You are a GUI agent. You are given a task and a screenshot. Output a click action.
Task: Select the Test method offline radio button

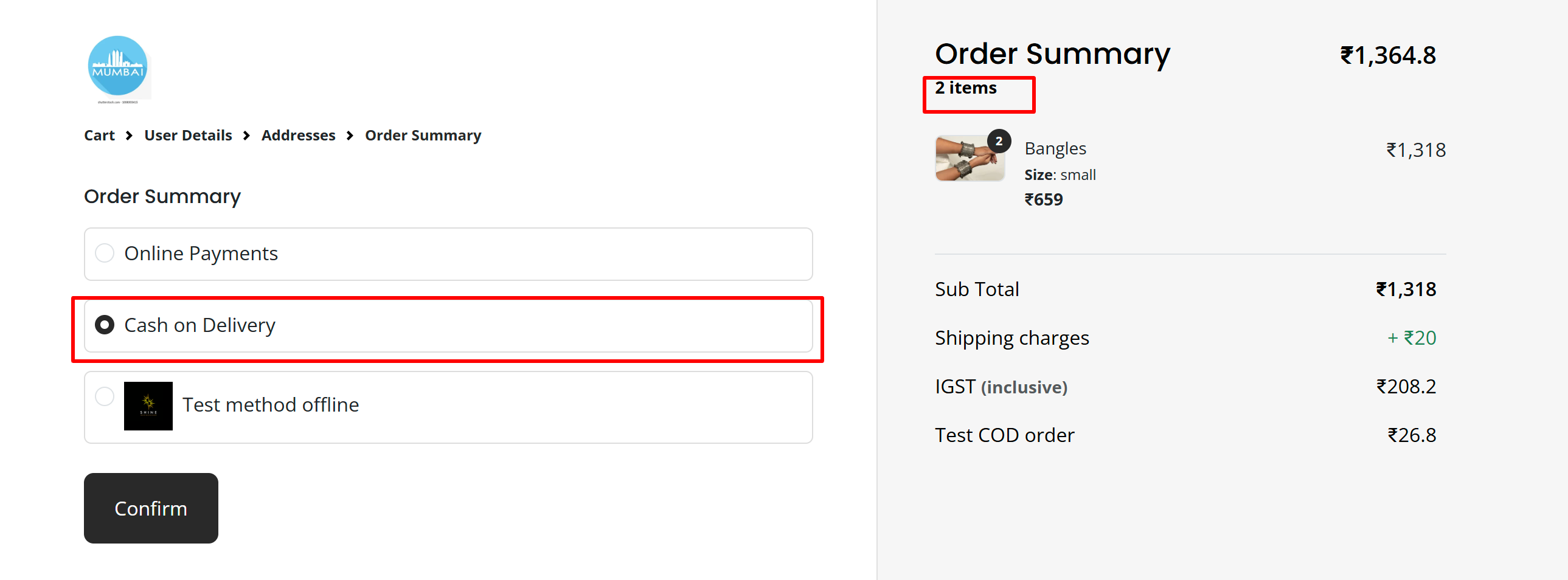(x=105, y=396)
